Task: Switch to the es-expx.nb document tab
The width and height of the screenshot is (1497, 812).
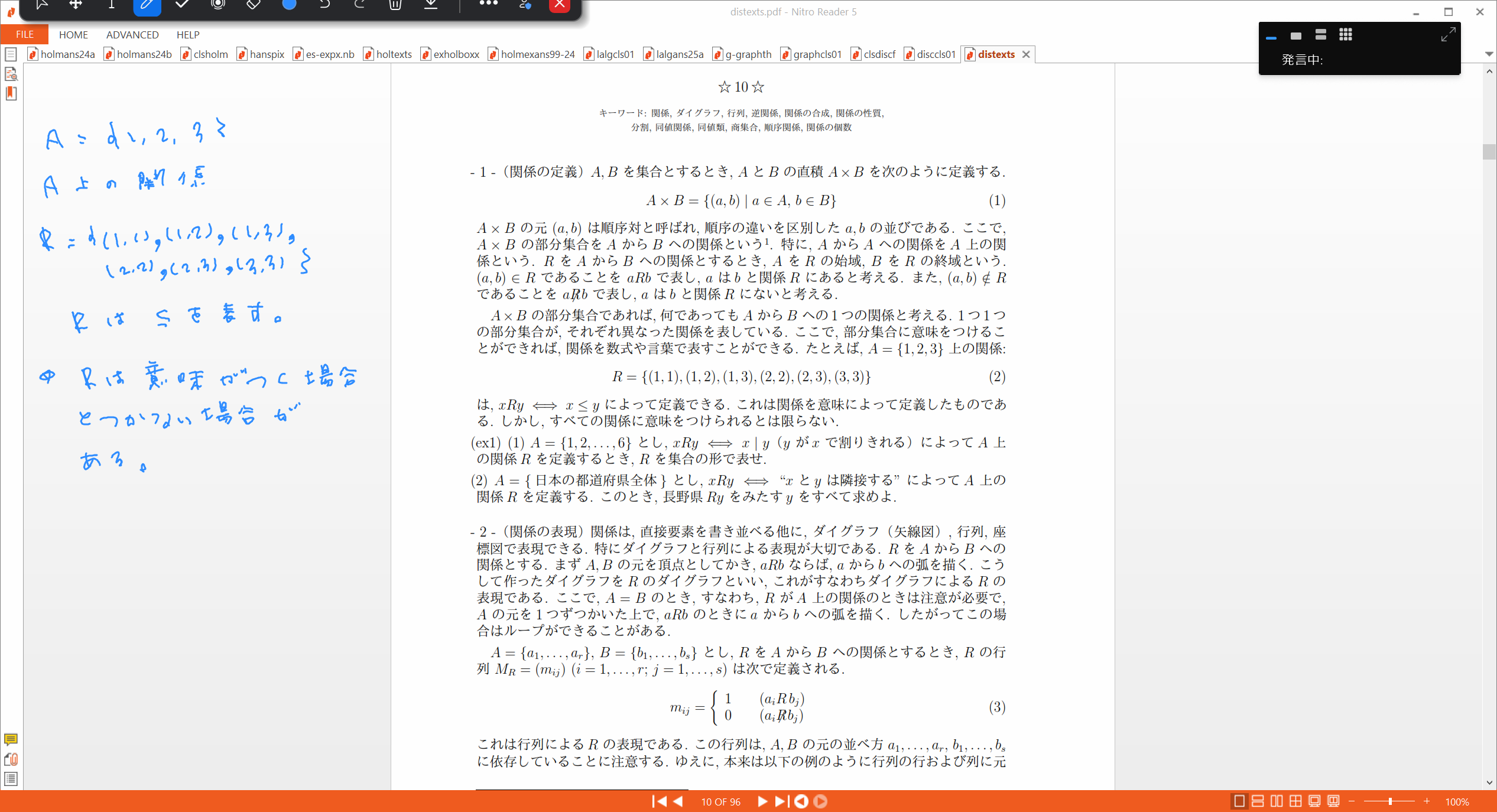Action: click(324, 54)
